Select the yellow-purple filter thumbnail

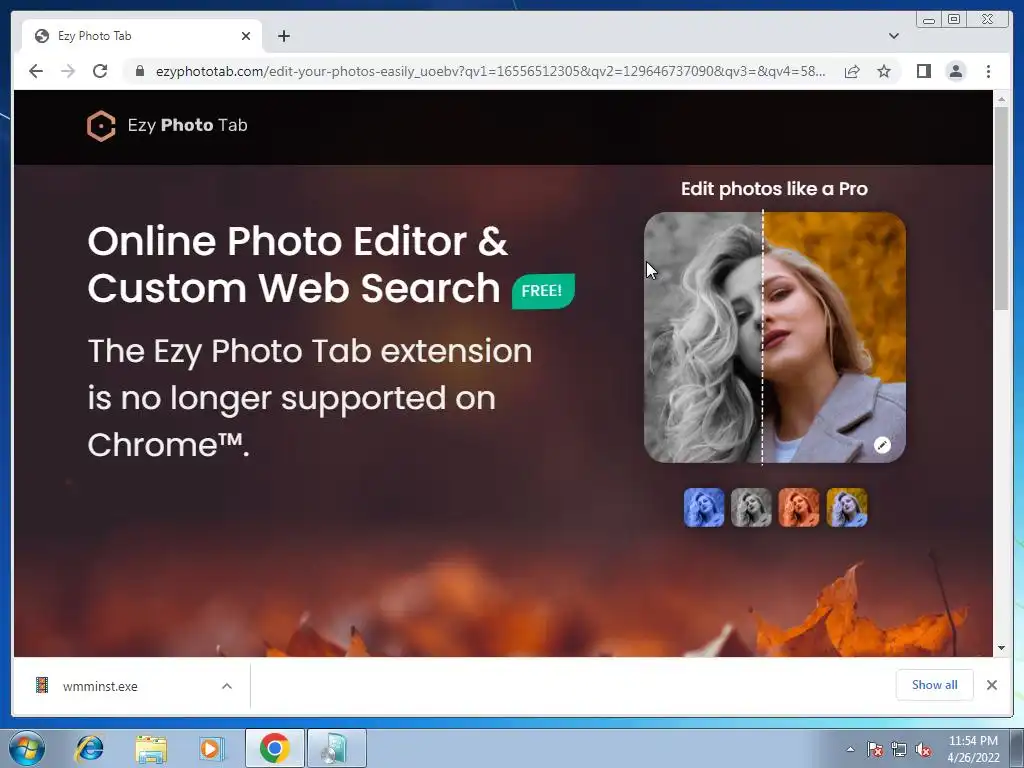coord(846,507)
